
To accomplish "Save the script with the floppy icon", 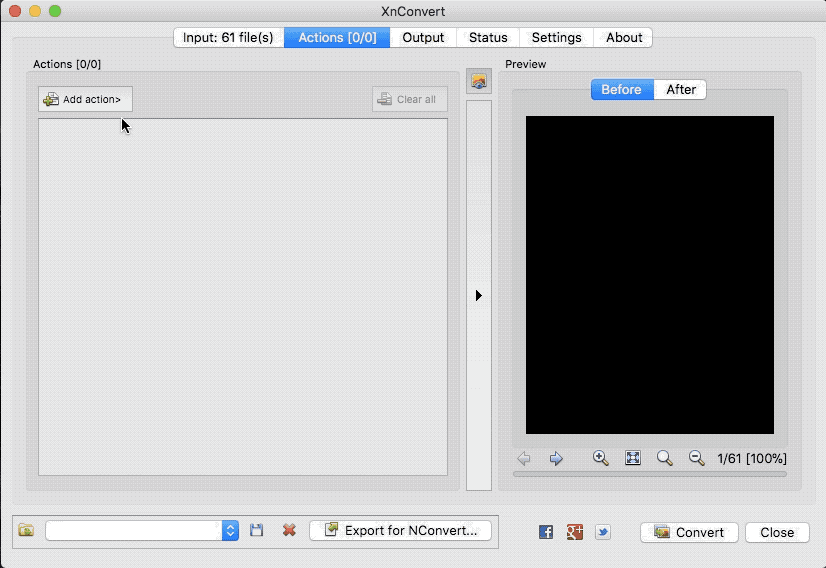I will [x=257, y=530].
